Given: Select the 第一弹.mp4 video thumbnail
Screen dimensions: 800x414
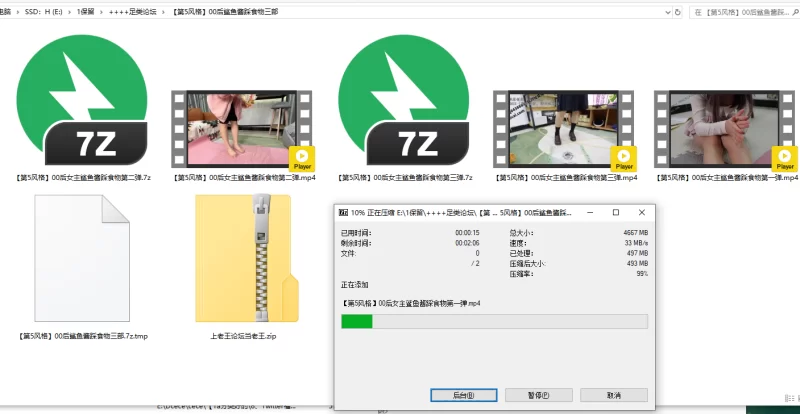Looking at the screenshot, I should pyautogui.click(x=724, y=129).
